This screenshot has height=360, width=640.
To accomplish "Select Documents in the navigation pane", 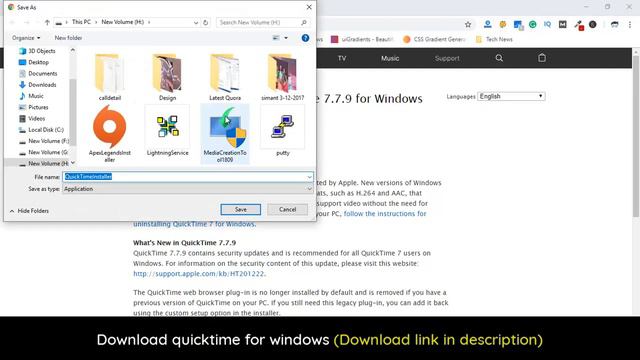I will click(38, 73).
